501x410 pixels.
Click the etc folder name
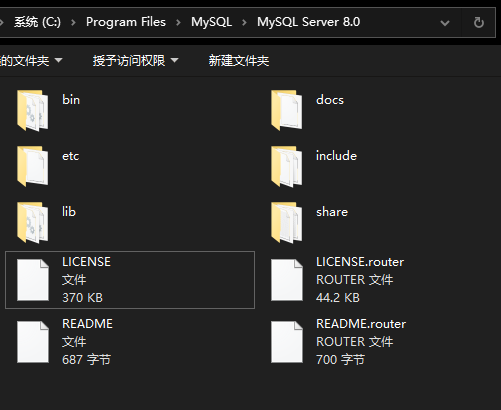pyautogui.click(x=71, y=156)
